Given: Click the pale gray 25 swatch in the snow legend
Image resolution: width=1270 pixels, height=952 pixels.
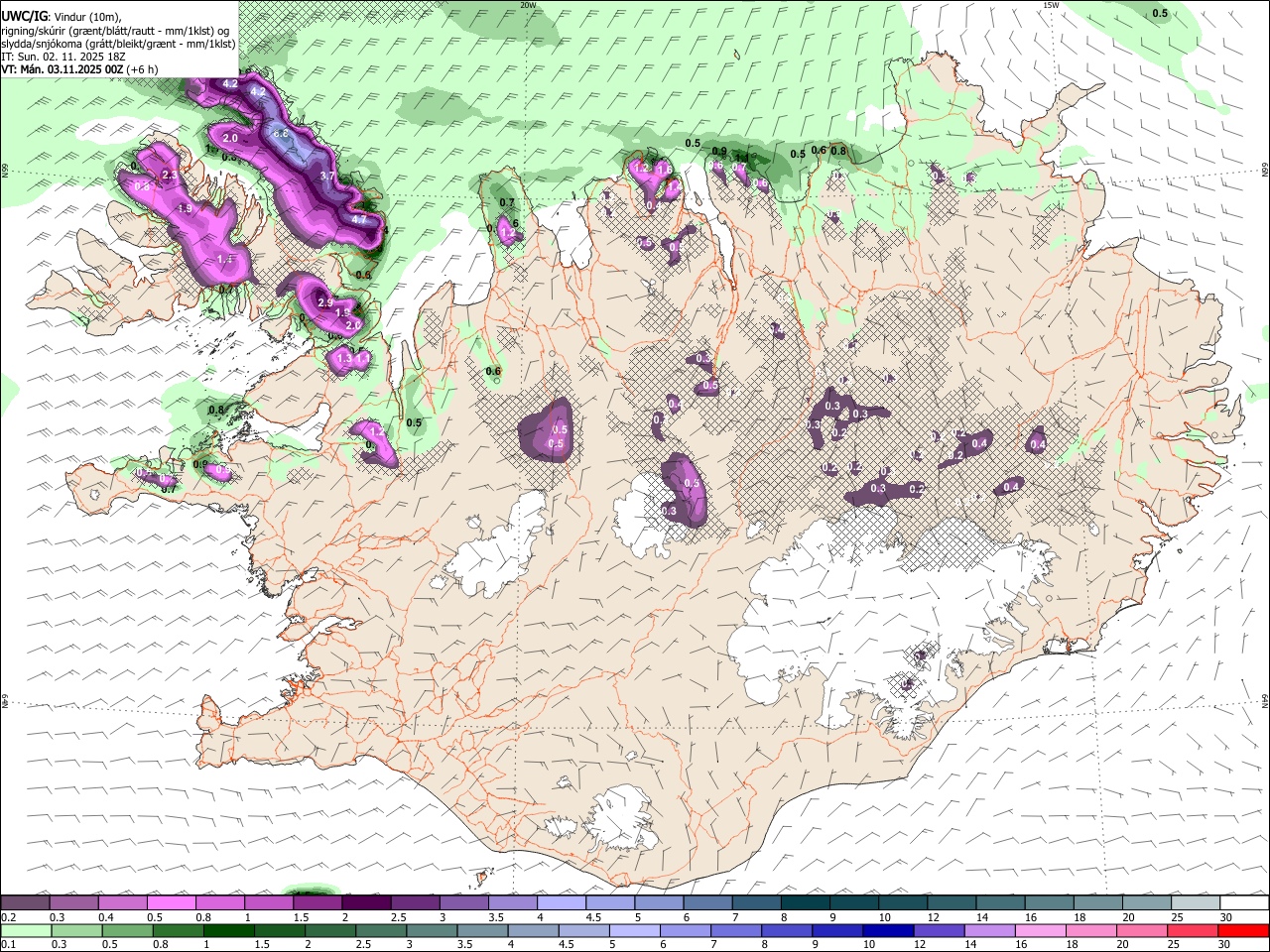Looking at the screenshot, I should coord(1195,903).
